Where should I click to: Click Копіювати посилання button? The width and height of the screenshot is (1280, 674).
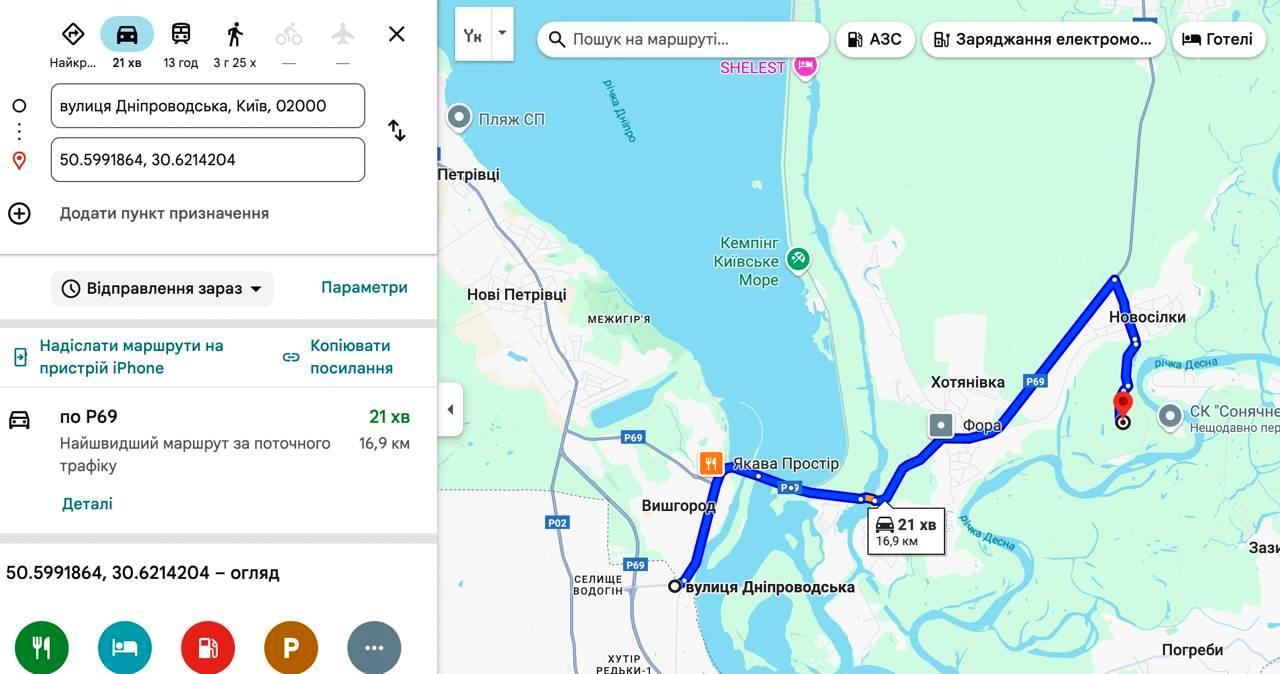[338, 357]
